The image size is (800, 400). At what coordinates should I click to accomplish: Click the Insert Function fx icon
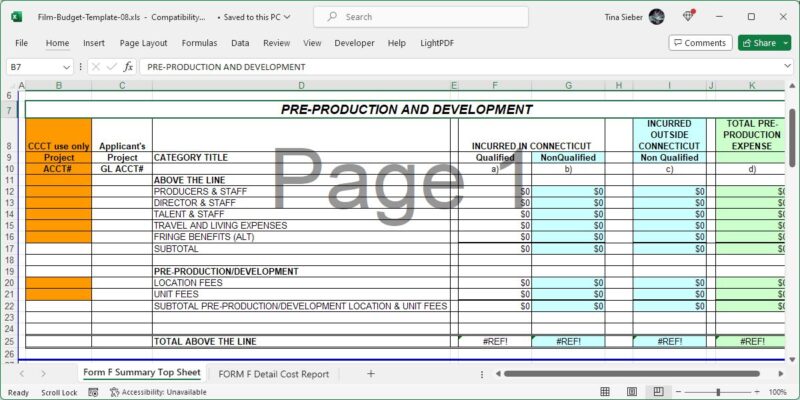pyautogui.click(x=129, y=67)
